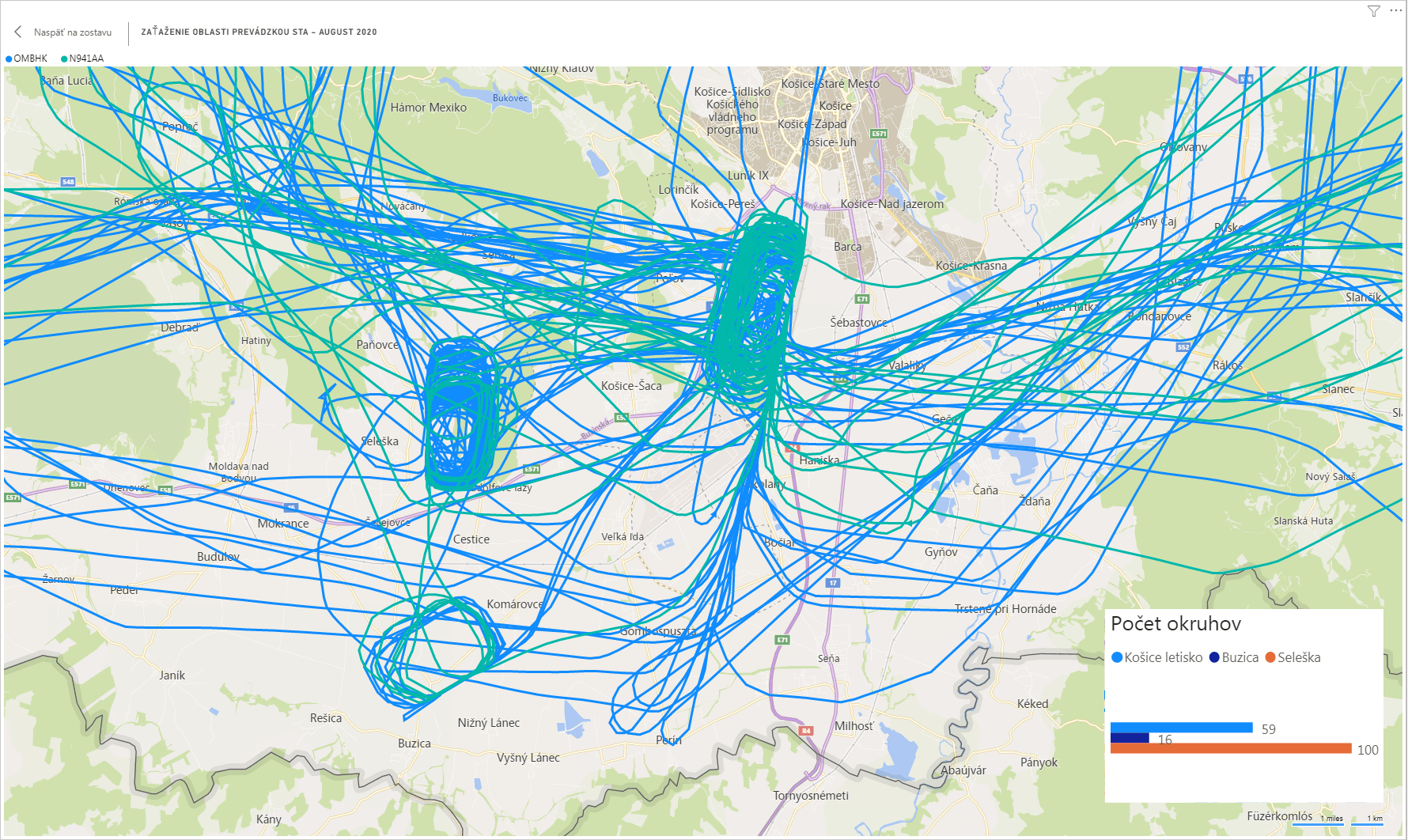Click the 'Počet okruhov' chart title
The height and width of the screenshot is (840, 1408).
pos(1175,624)
